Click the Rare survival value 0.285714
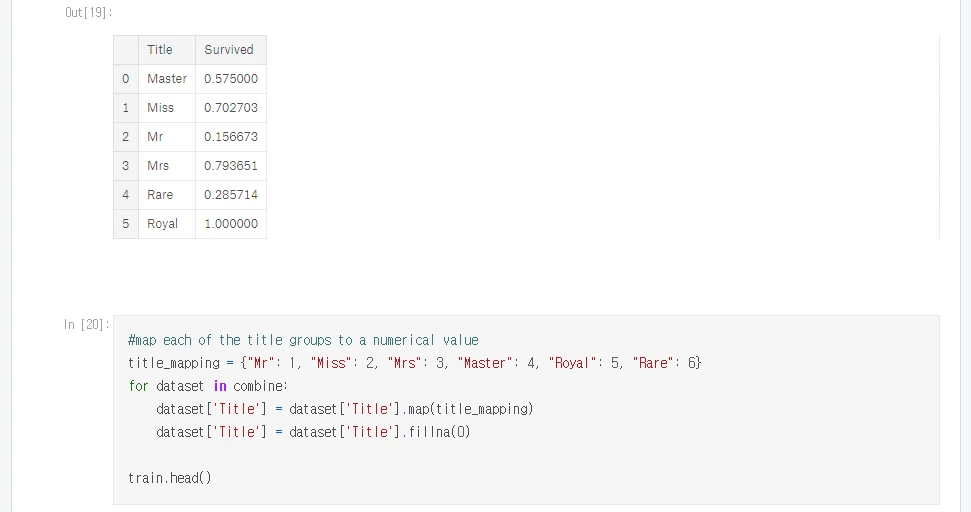 pos(230,194)
